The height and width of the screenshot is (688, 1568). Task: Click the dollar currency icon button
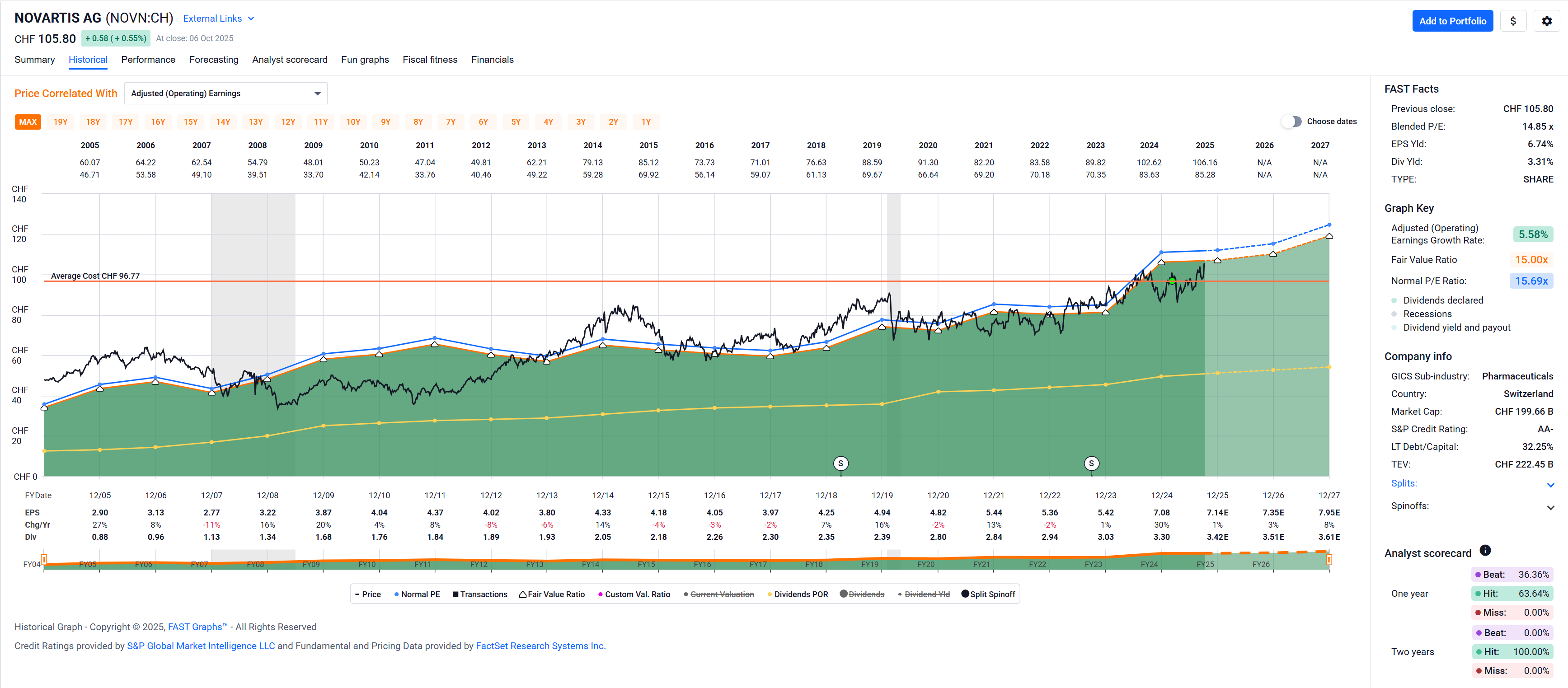tap(1512, 21)
